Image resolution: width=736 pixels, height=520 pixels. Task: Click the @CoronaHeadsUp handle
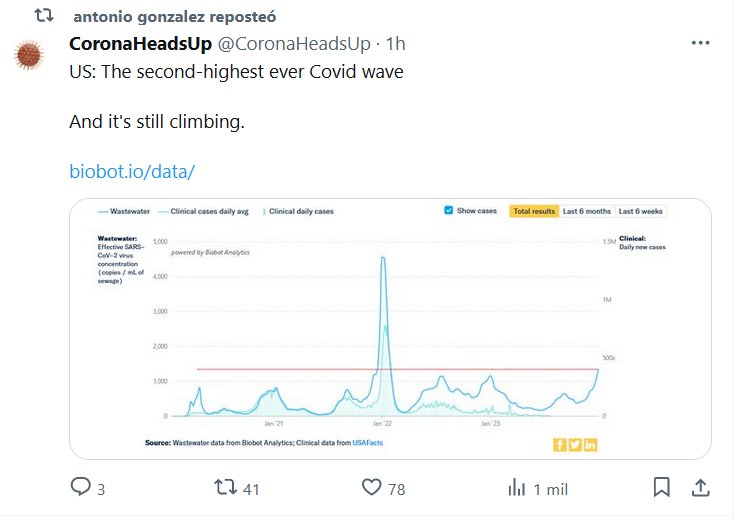point(290,44)
